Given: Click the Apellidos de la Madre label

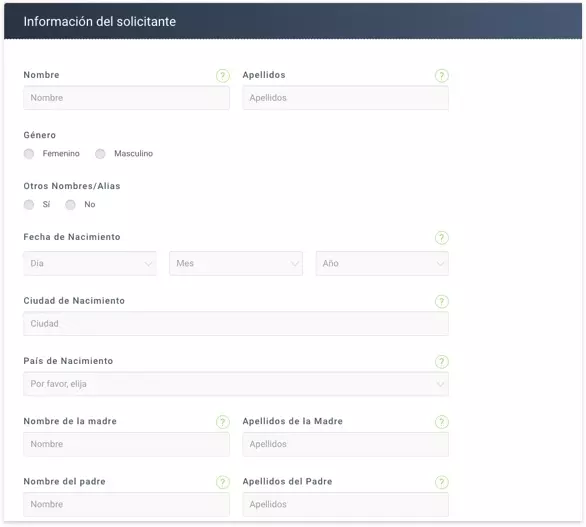Looking at the screenshot, I should click(x=293, y=421).
